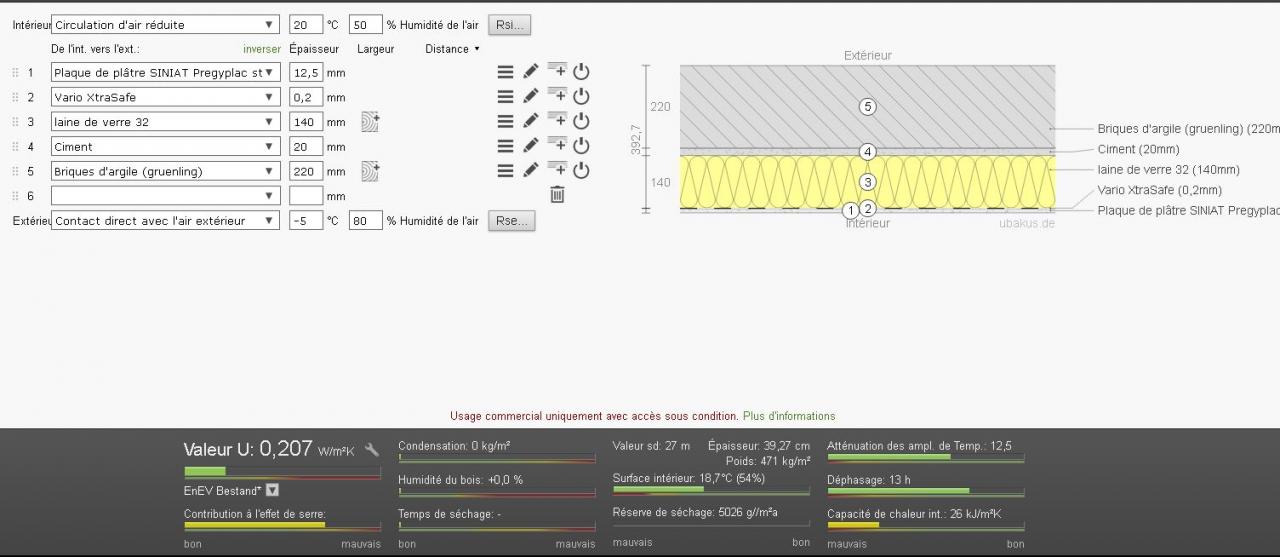Viewport: 1280px width, 557px height.
Task: Click the interior humidity field 50 %
Action: pos(366,25)
